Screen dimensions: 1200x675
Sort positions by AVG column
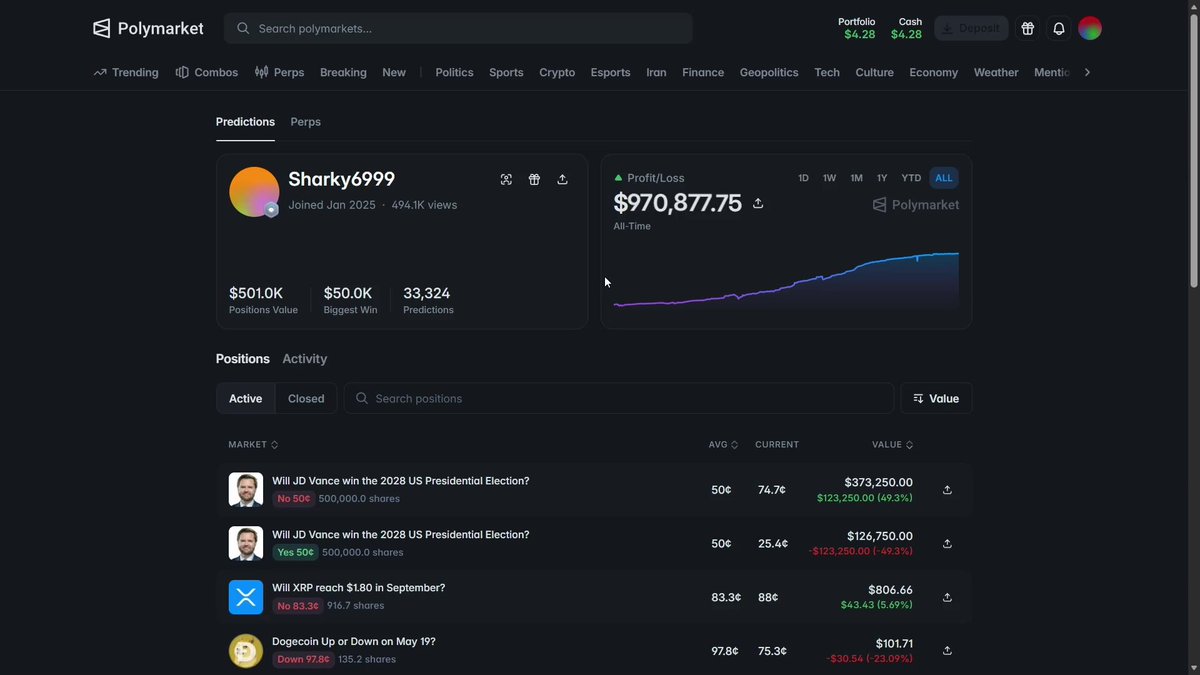point(723,444)
